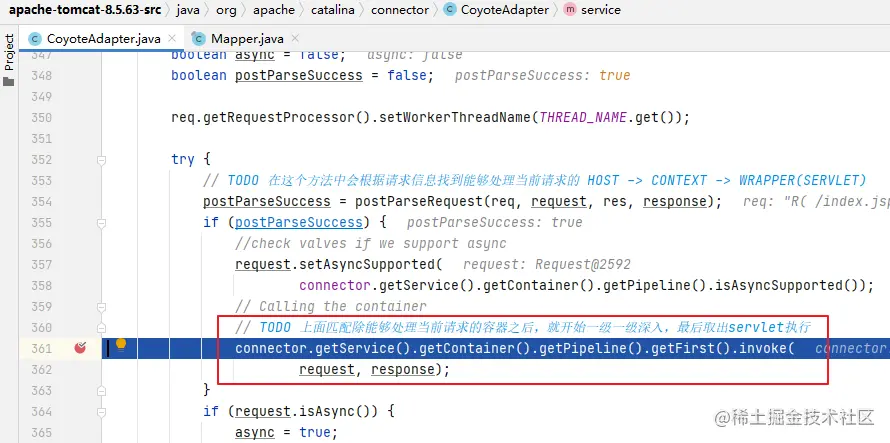Toggle fold marker at line 360
Viewport: 890px width, 443px height.
coord(101,328)
